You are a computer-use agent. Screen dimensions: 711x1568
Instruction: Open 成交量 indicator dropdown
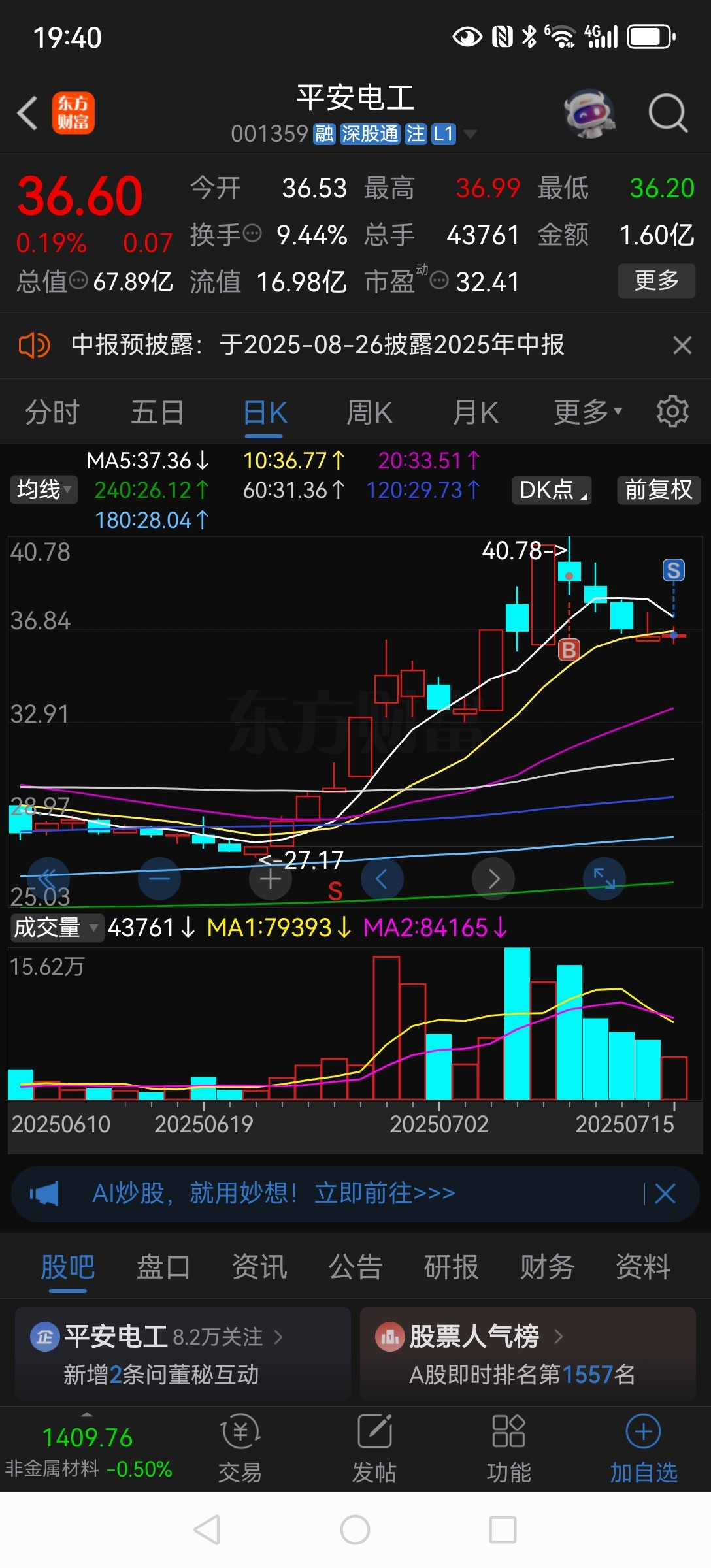(57, 927)
